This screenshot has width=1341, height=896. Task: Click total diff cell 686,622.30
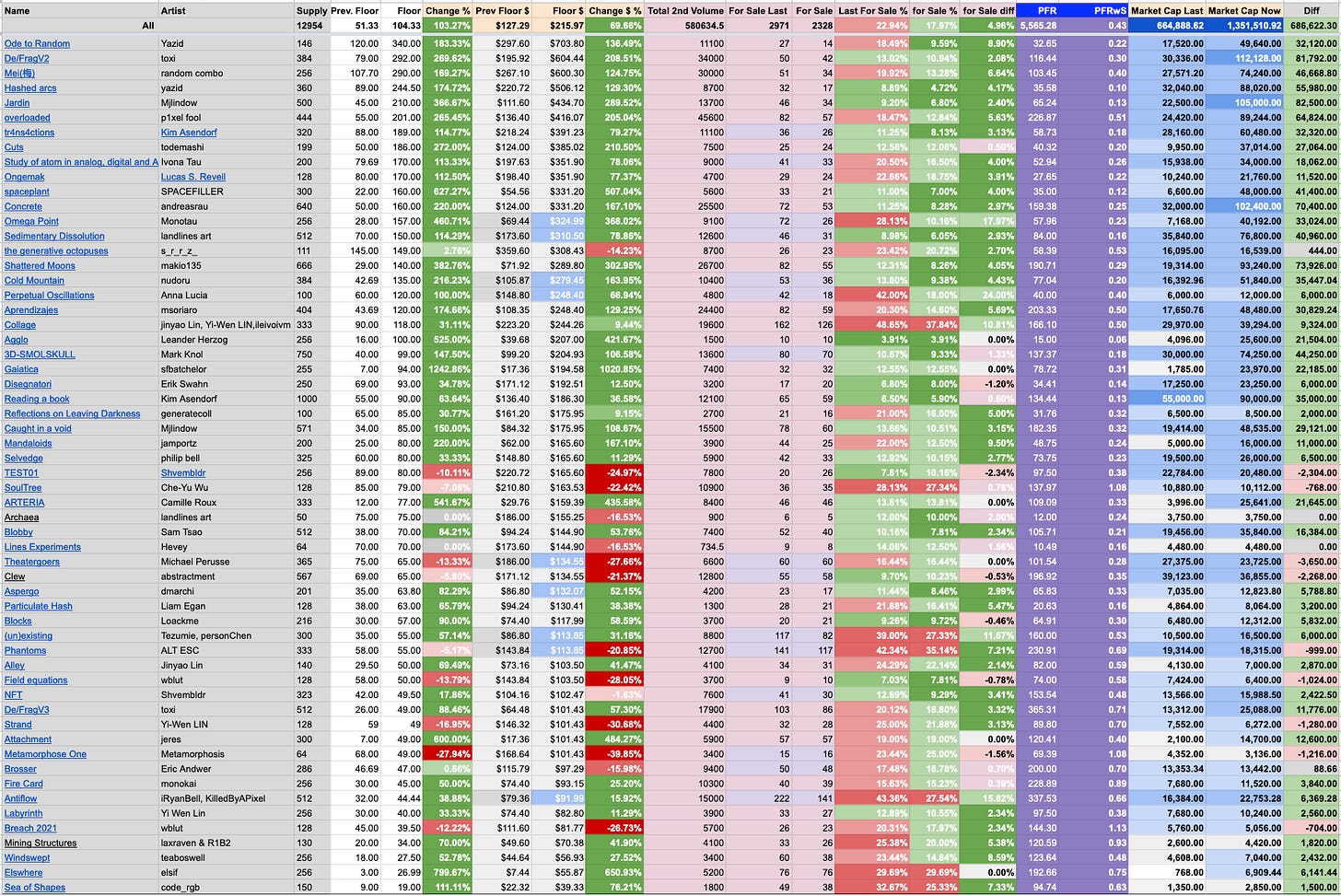coord(1312,25)
